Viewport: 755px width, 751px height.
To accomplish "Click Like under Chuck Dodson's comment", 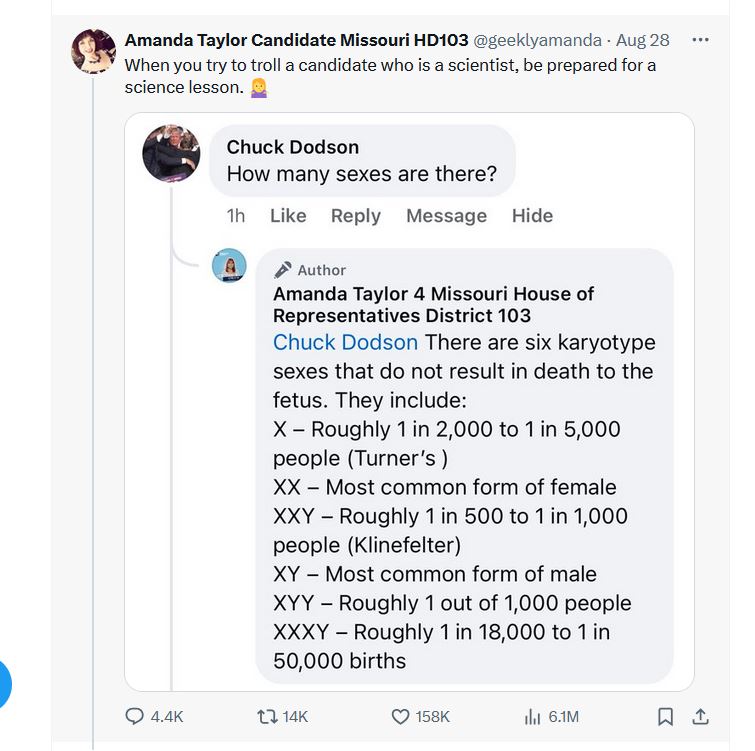I will (288, 216).
